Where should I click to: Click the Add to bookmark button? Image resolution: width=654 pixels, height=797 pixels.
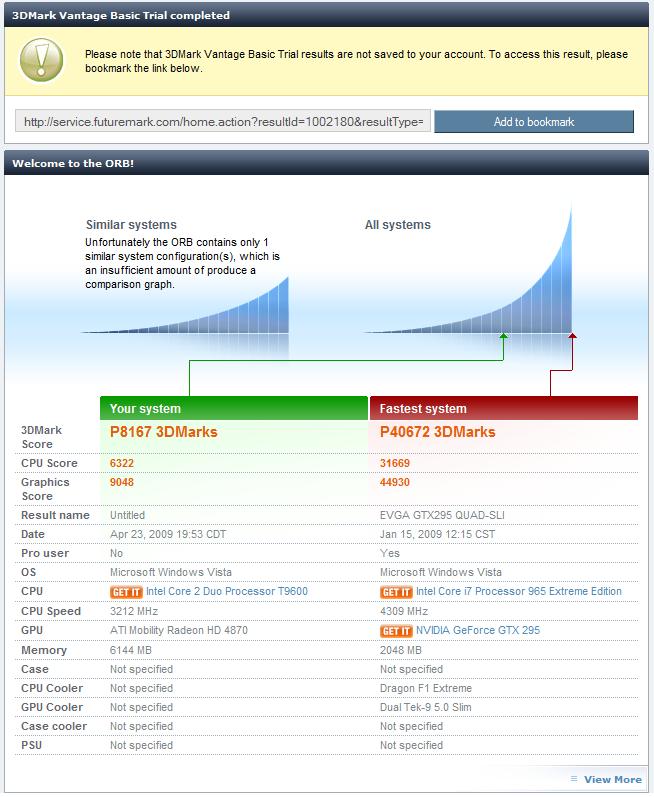[x=534, y=122]
